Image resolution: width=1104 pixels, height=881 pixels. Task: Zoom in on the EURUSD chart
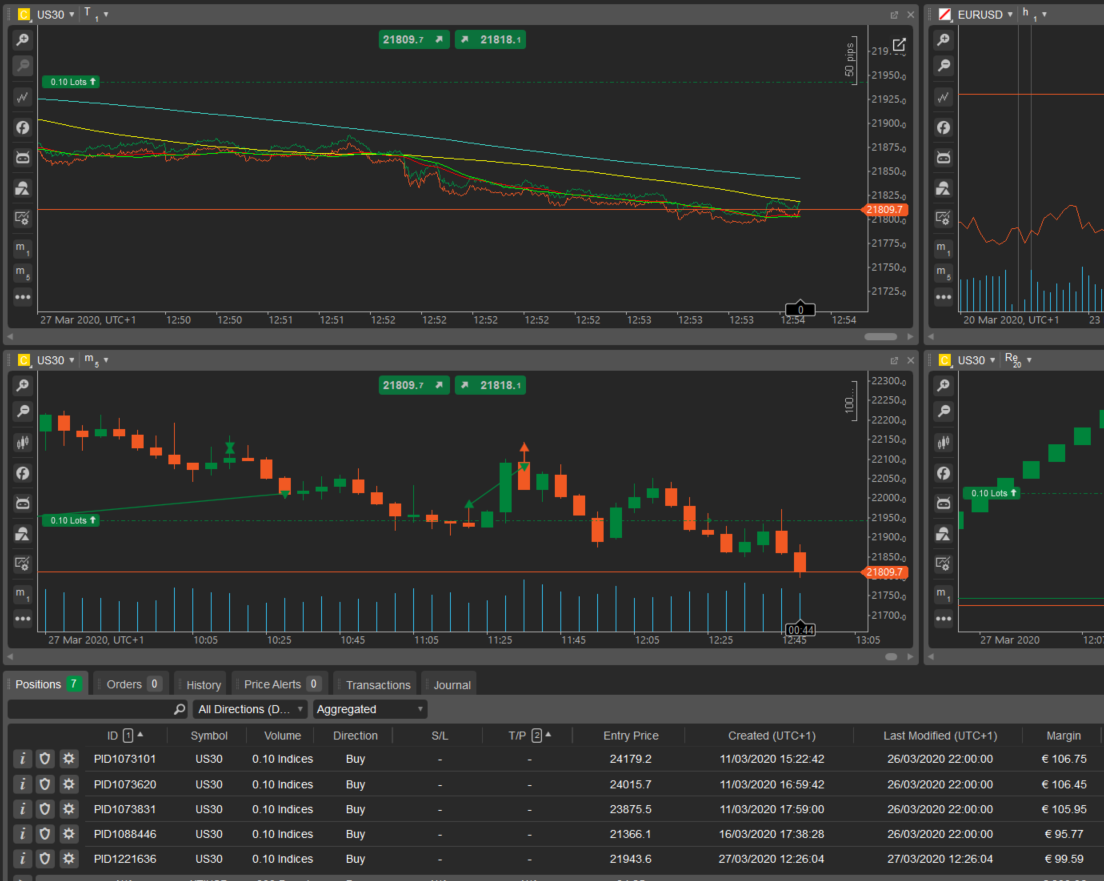pos(943,40)
